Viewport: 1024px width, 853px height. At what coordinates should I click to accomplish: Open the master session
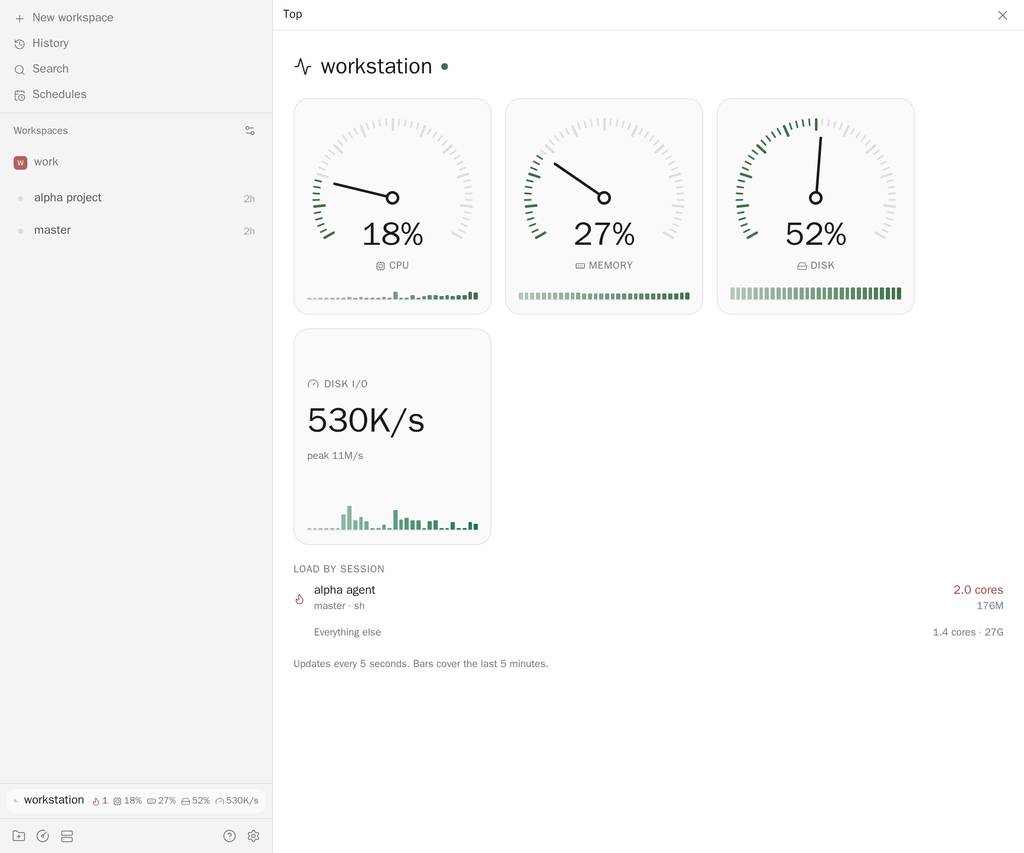[136, 231]
